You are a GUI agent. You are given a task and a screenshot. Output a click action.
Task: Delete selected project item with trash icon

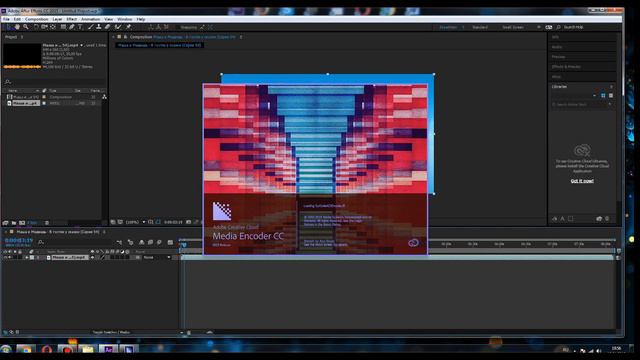click(47, 223)
